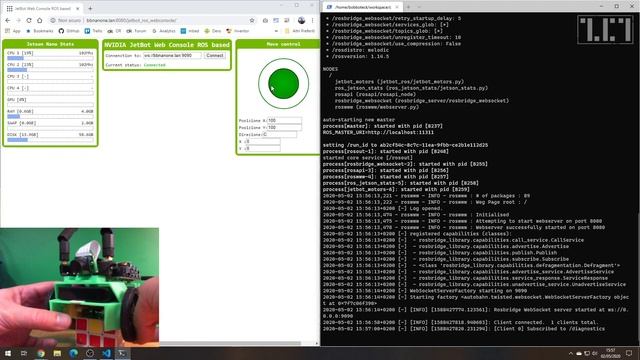
Task: Open the terminal tab dropdown arrow
Action: pos(419,7)
